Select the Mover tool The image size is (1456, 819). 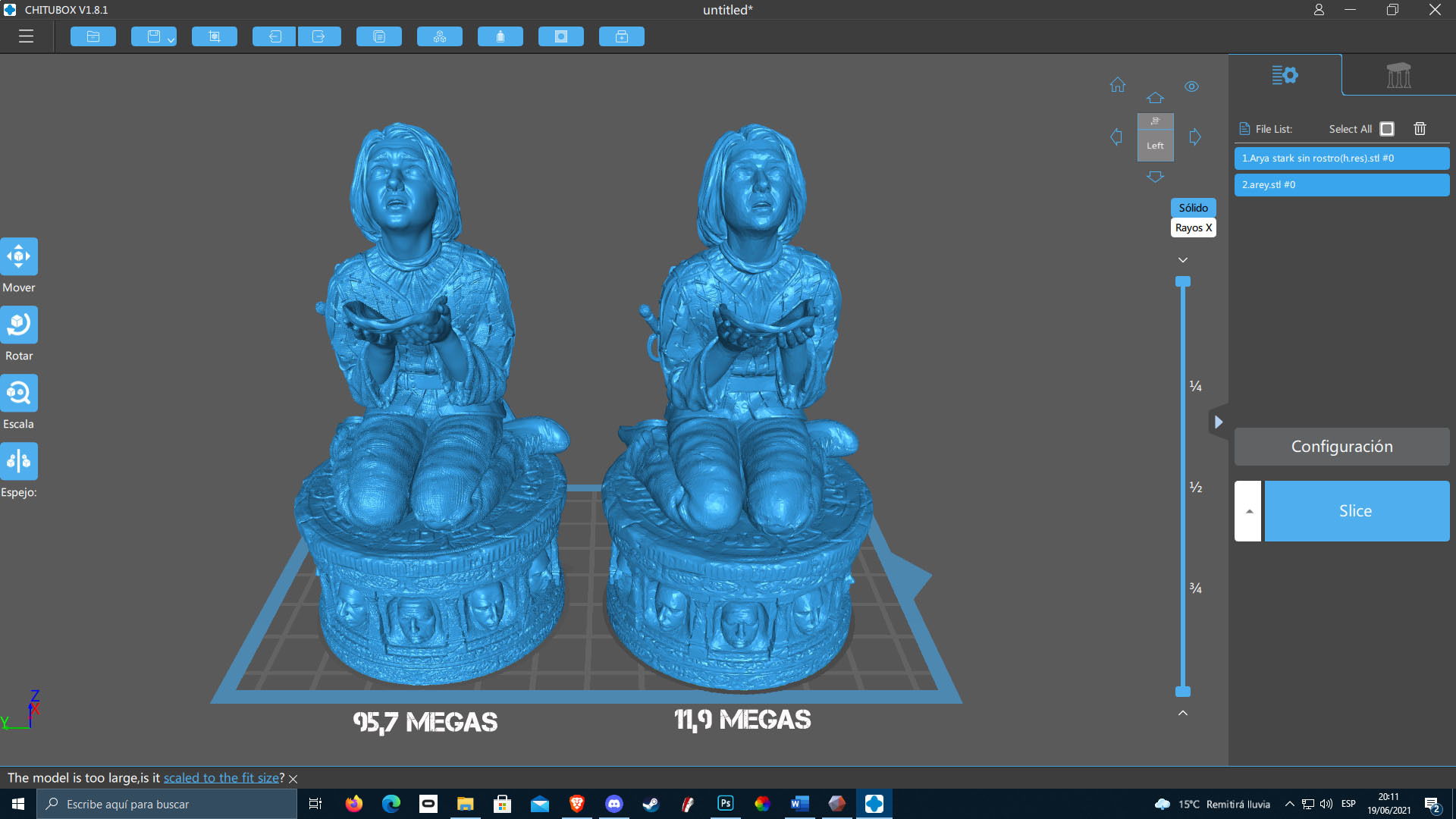click(19, 256)
